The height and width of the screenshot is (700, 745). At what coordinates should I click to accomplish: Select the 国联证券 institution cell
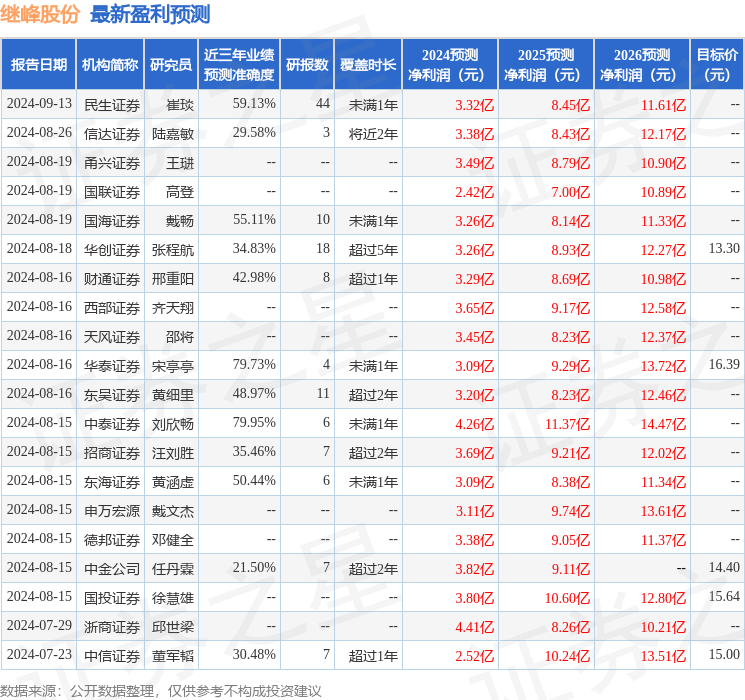[112, 192]
